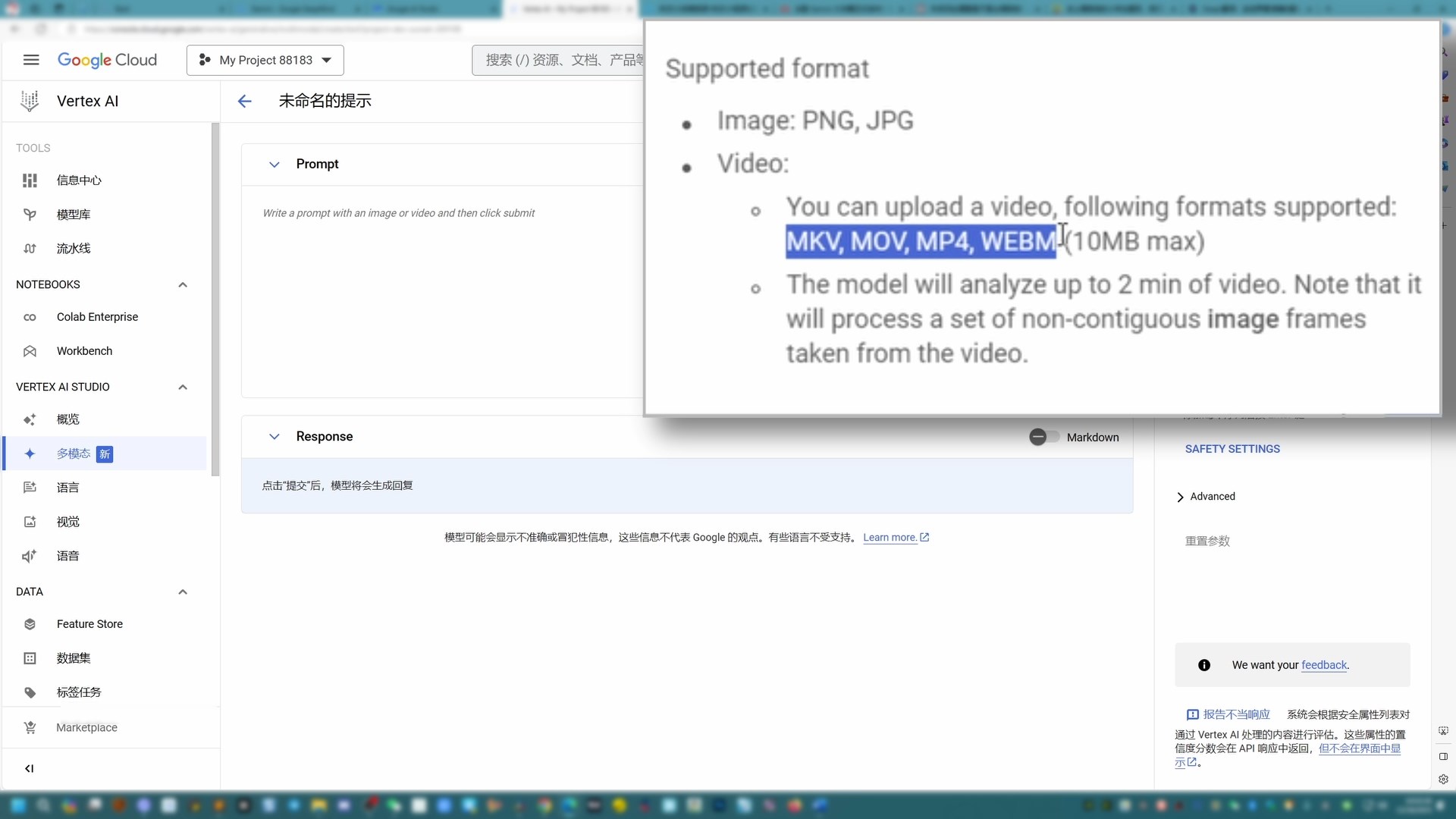Open 模型库 model garden icon
The height and width of the screenshot is (819, 1456).
pos(30,215)
